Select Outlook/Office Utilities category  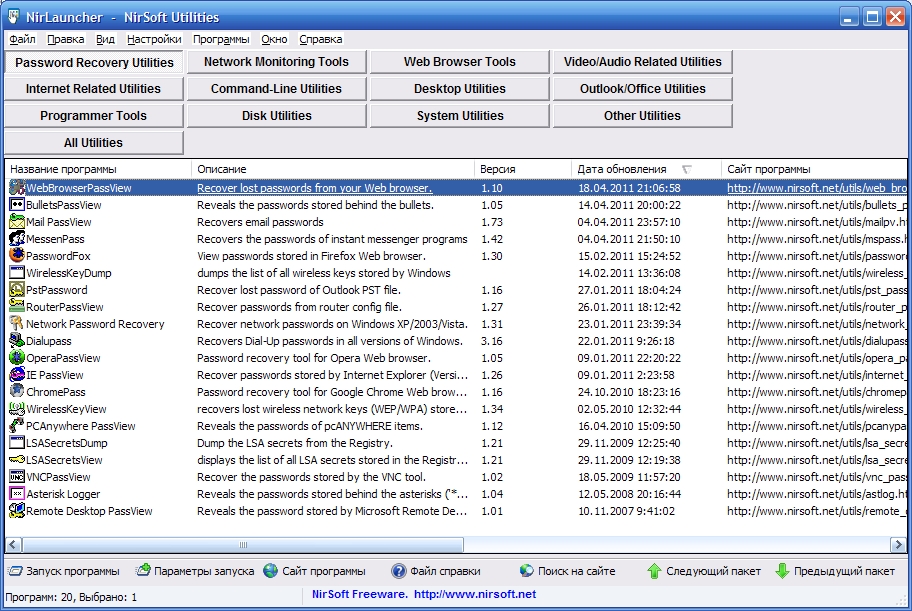tap(642, 88)
